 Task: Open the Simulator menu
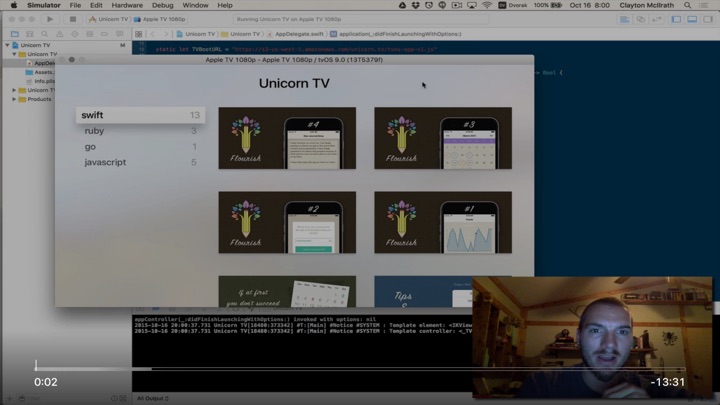(44, 6)
